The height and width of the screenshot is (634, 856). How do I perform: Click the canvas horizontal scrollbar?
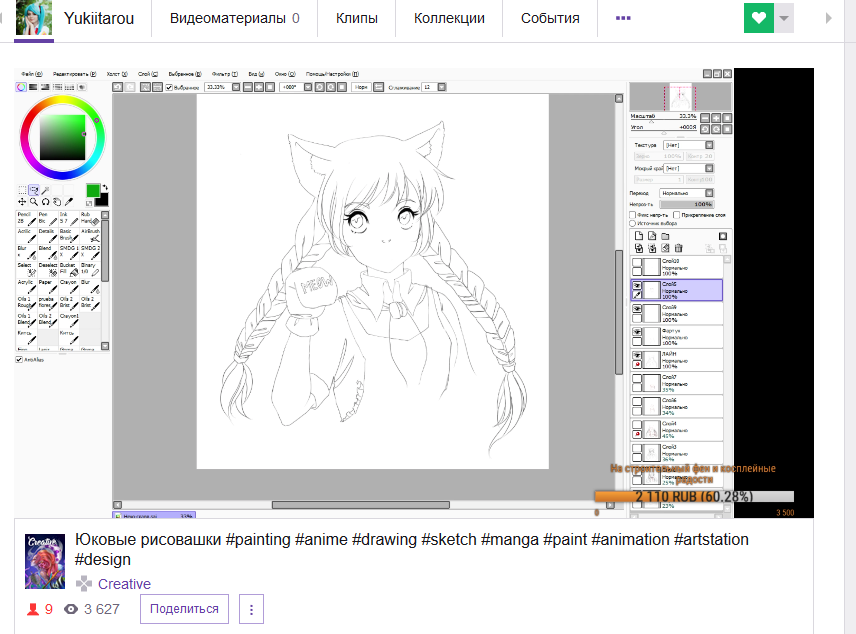[361, 505]
